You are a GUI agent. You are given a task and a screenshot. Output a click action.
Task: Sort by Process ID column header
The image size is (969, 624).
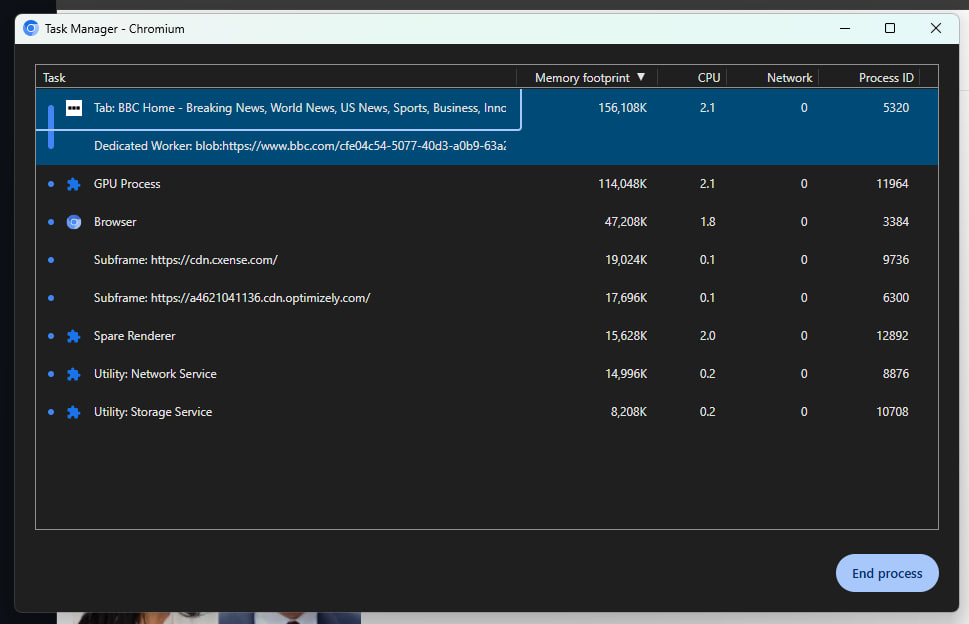click(x=885, y=78)
